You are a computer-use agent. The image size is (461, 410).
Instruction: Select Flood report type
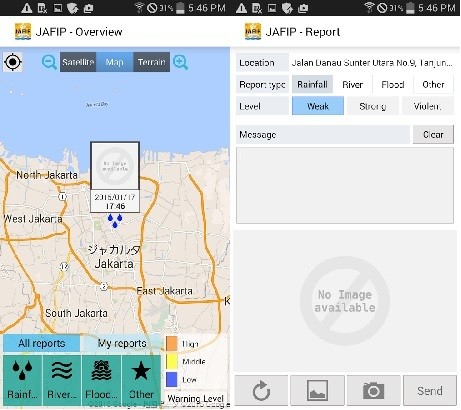393,84
